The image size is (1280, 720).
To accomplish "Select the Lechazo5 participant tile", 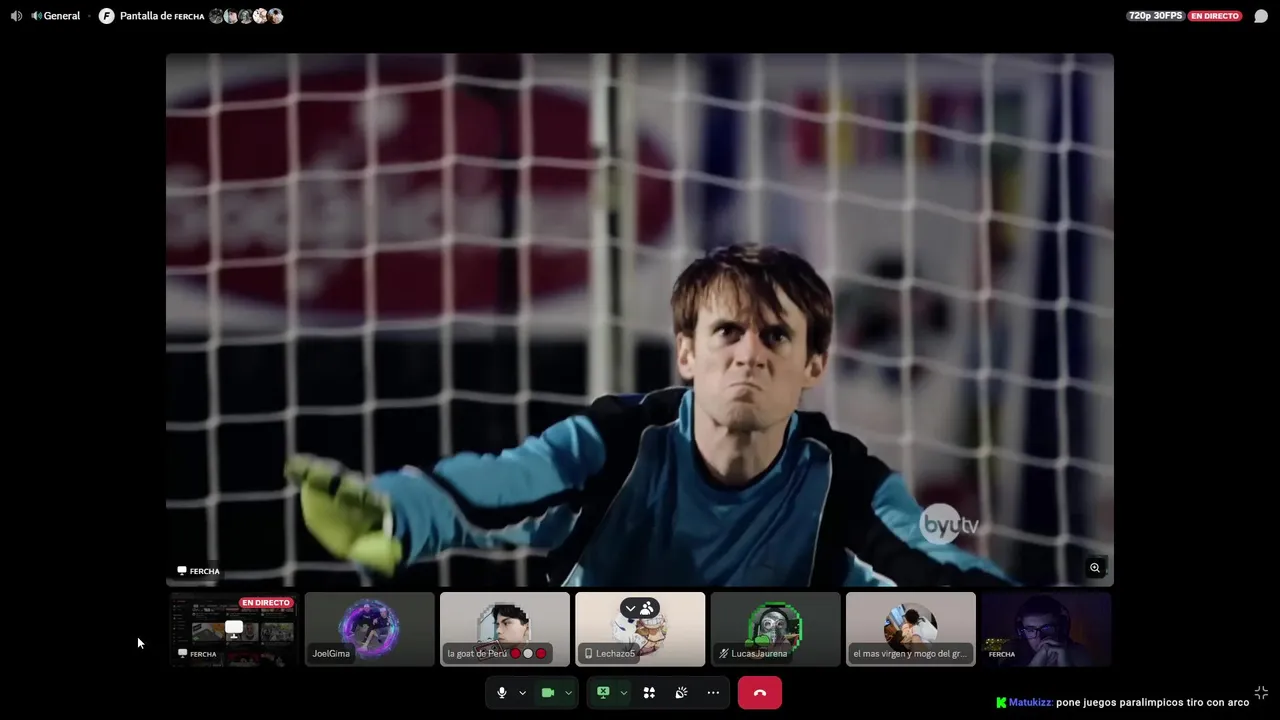I will click(x=640, y=629).
